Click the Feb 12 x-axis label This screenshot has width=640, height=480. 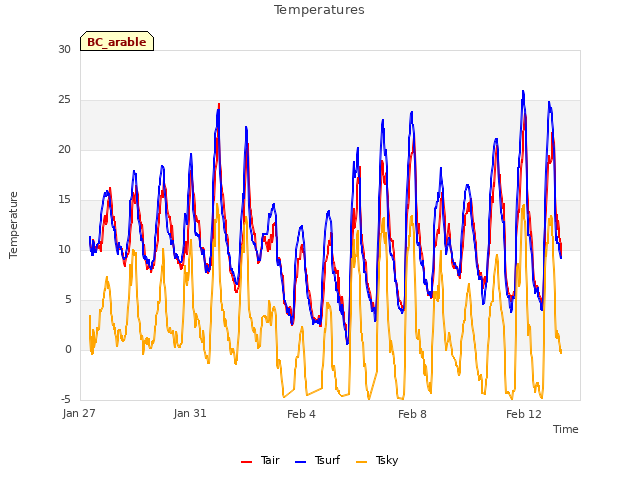click(x=524, y=414)
